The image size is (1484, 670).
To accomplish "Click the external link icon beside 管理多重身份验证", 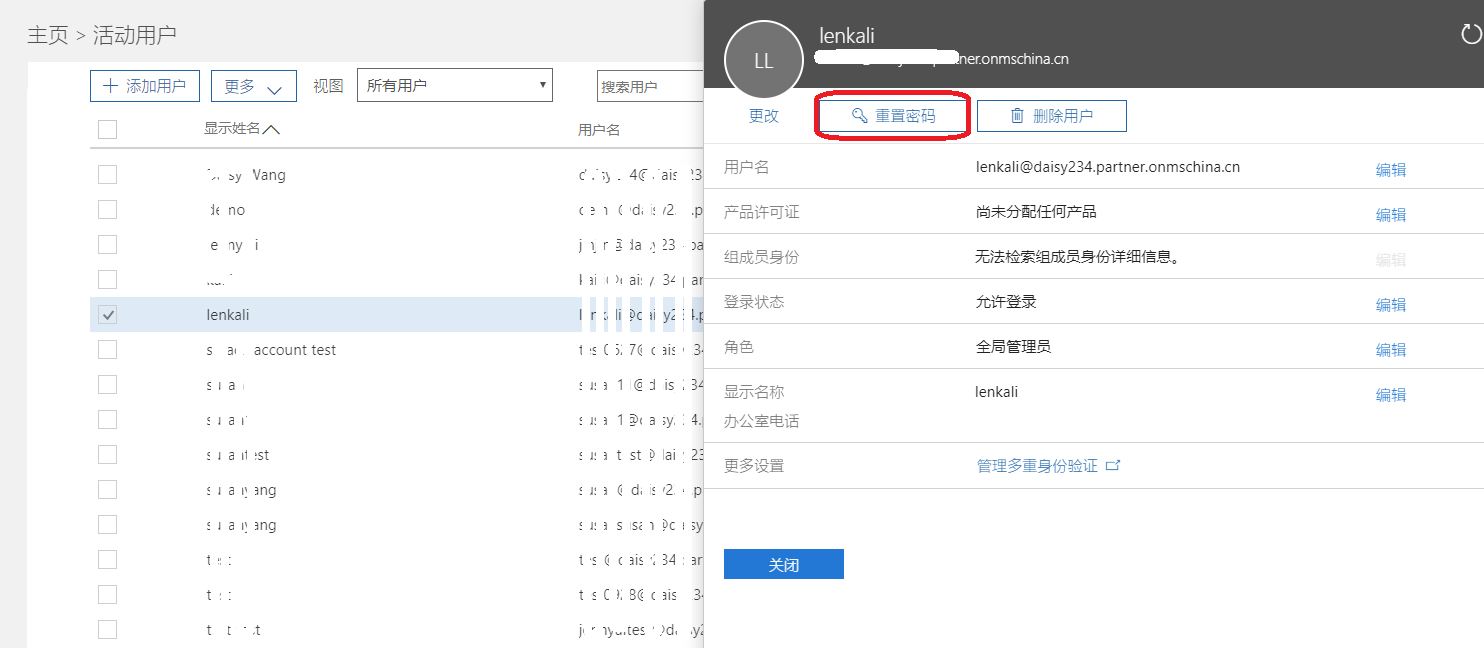I will pos(1113,466).
